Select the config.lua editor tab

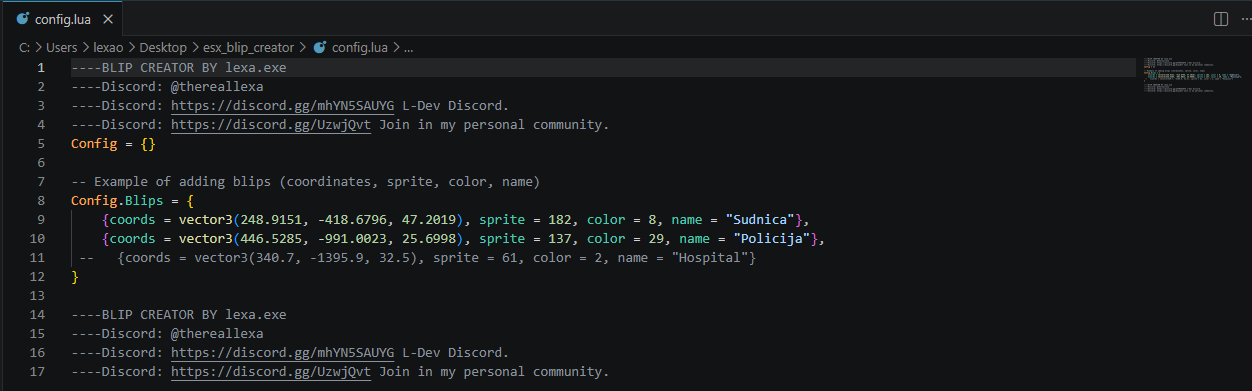(63, 19)
